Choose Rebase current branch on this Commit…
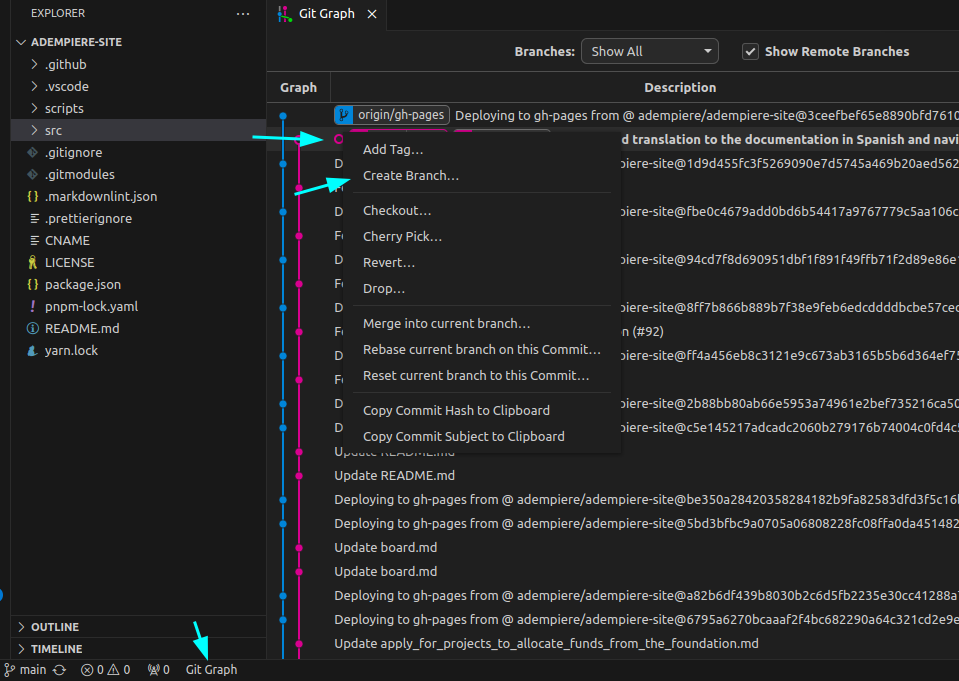 point(482,349)
